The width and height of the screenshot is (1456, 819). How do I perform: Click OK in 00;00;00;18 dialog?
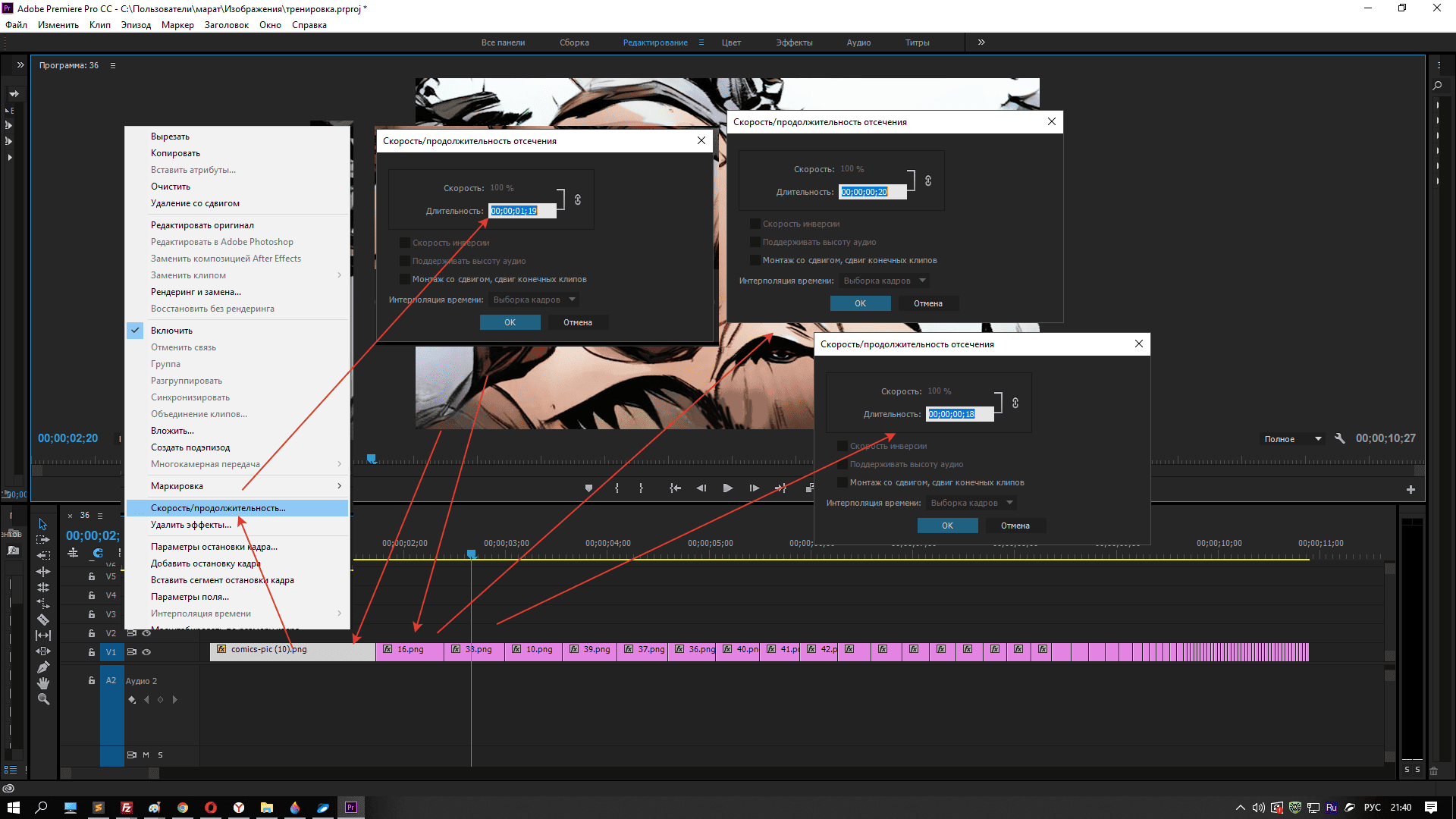click(948, 526)
